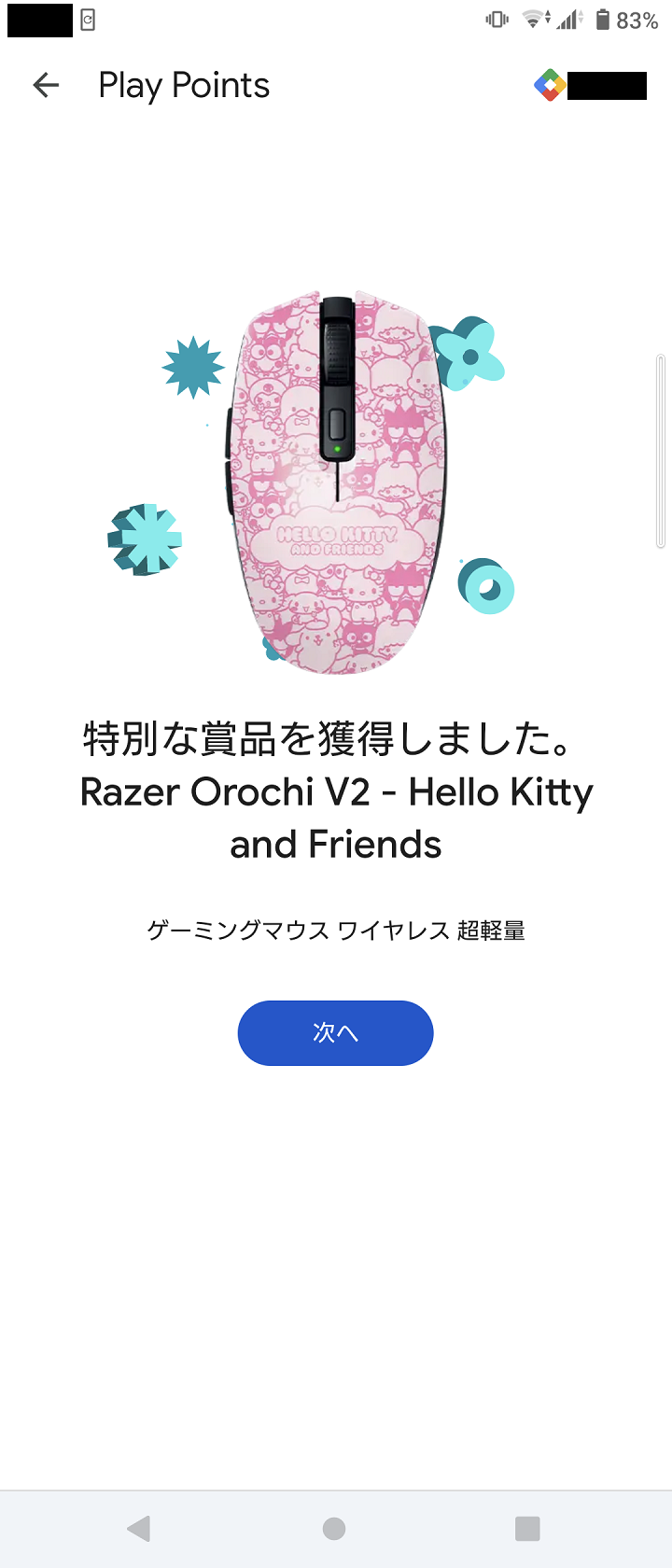Screen dimensions: 672x1568
Task: Tap the 特別な賞品を獲得しました heading
Action: pyautogui.click(x=327, y=738)
